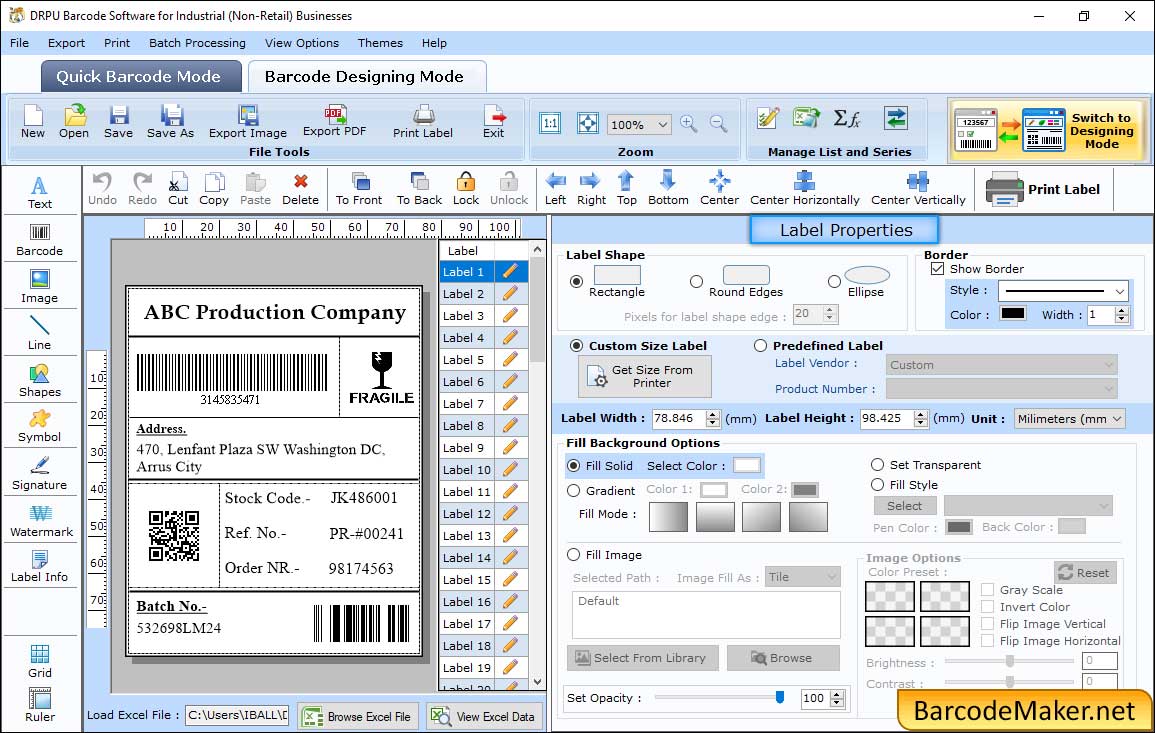Viewport: 1155px width, 733px height.
Task: Choose Predefined Label option
Action: [760, 346]
